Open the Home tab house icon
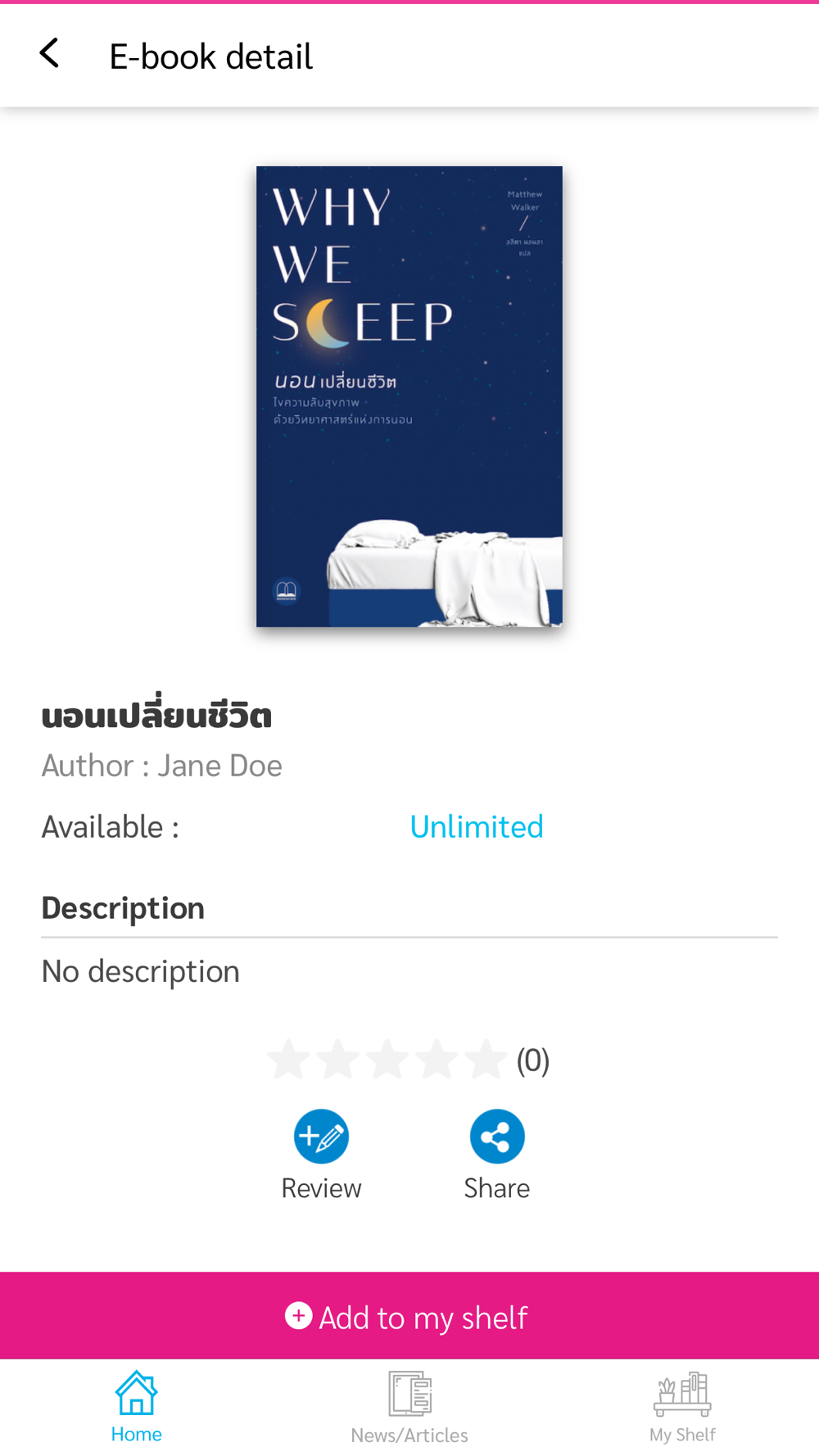 point(136,1393)
